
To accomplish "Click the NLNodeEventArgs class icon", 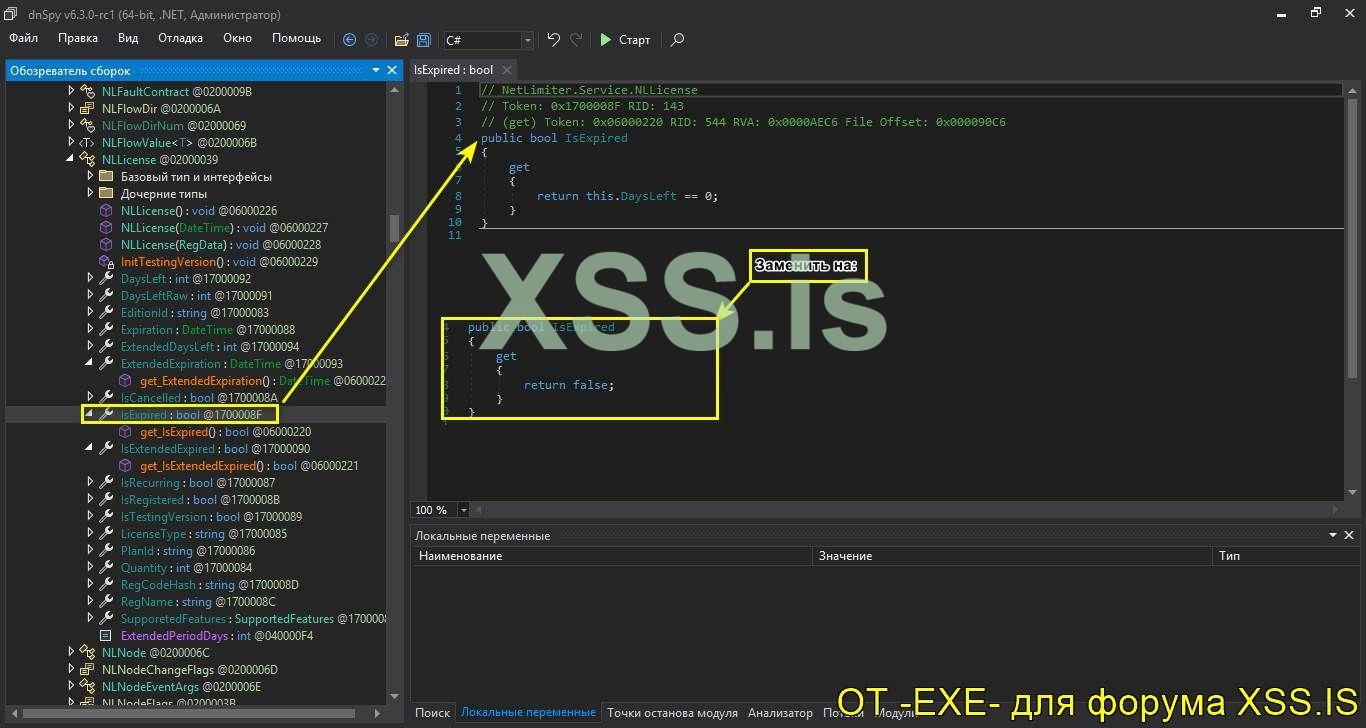I will (x=87, y=686).
